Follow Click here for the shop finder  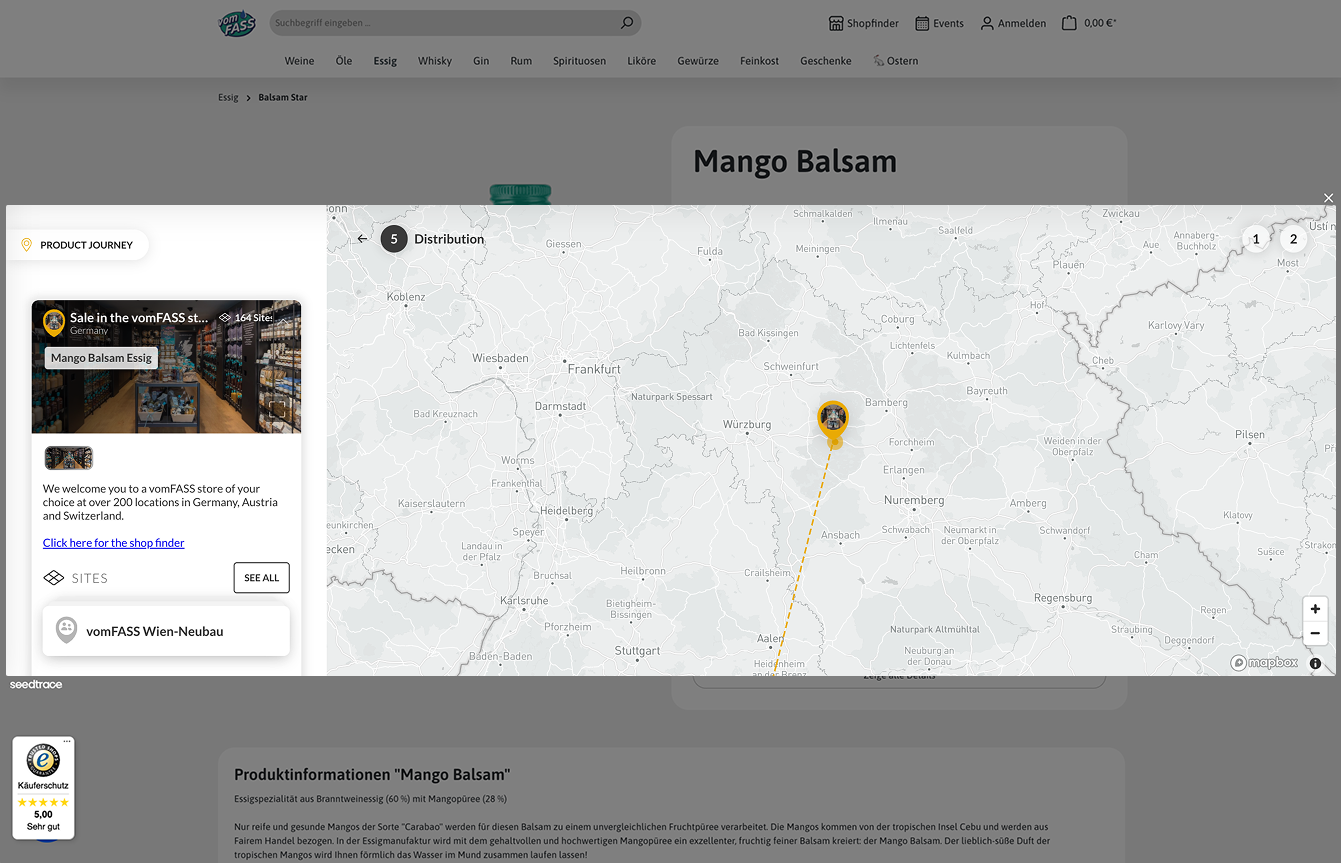point(114,543)
